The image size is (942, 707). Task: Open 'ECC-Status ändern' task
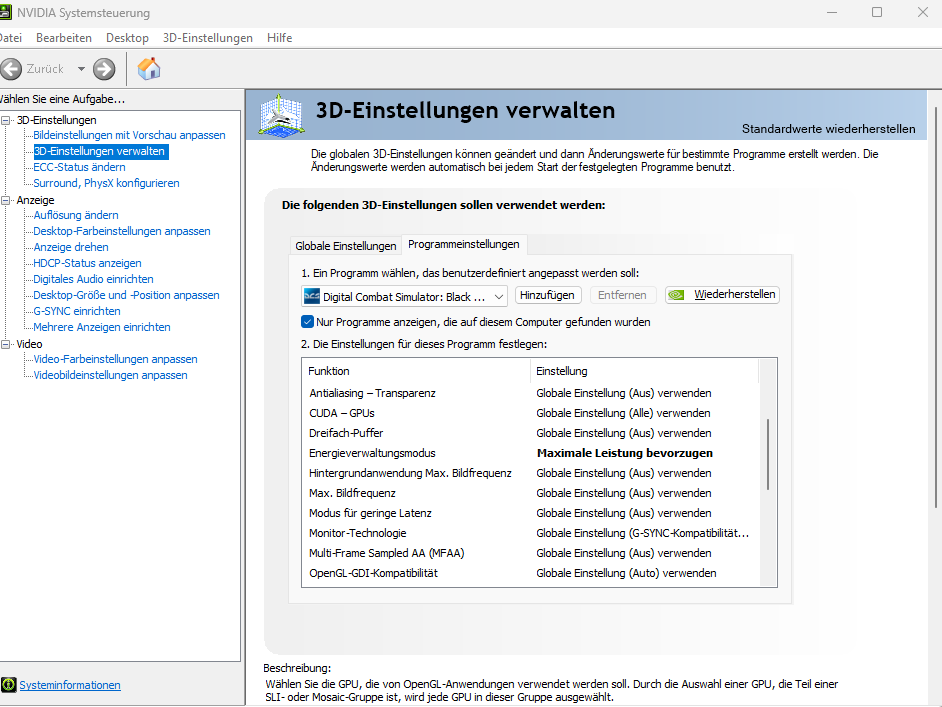coord(79,167)
